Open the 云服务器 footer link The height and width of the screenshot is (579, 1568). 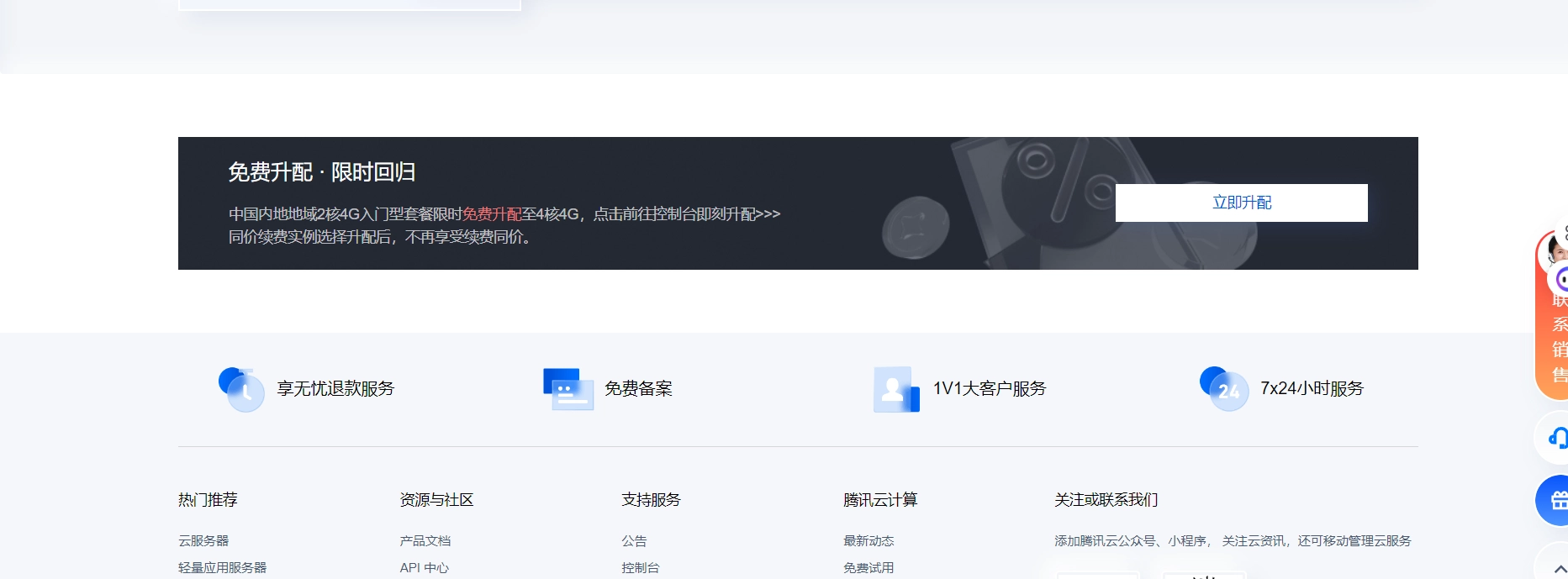point(203,540)
